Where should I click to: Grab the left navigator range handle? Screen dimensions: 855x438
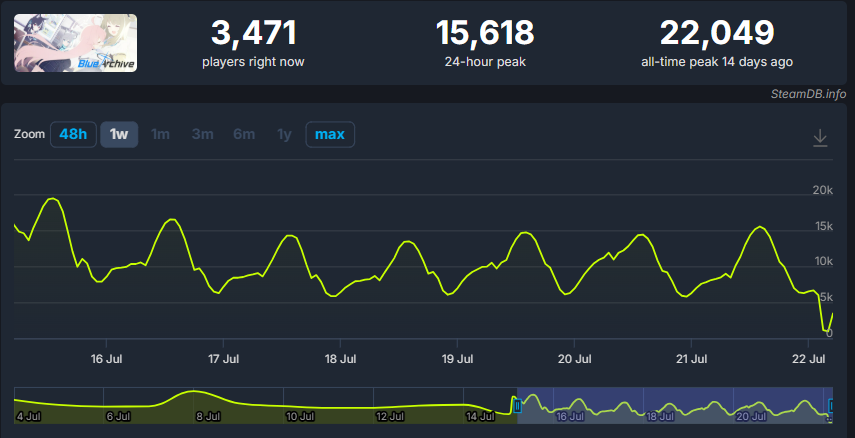[x=517, y=405]
